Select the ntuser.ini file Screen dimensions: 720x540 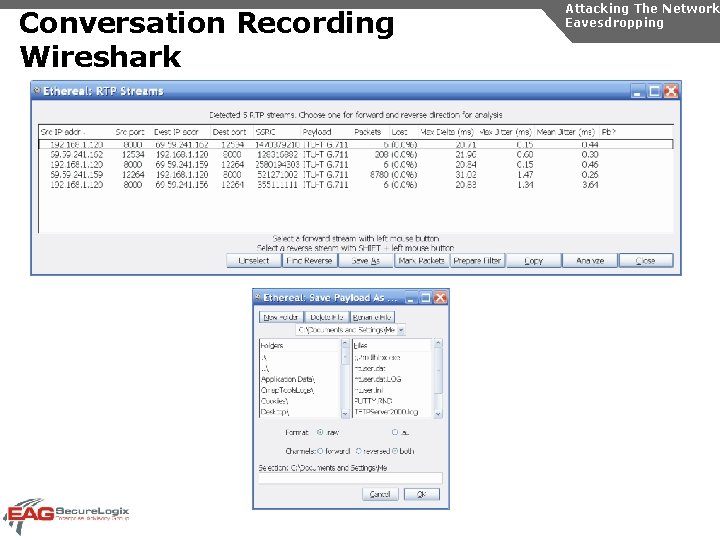(x=369, y=390)
